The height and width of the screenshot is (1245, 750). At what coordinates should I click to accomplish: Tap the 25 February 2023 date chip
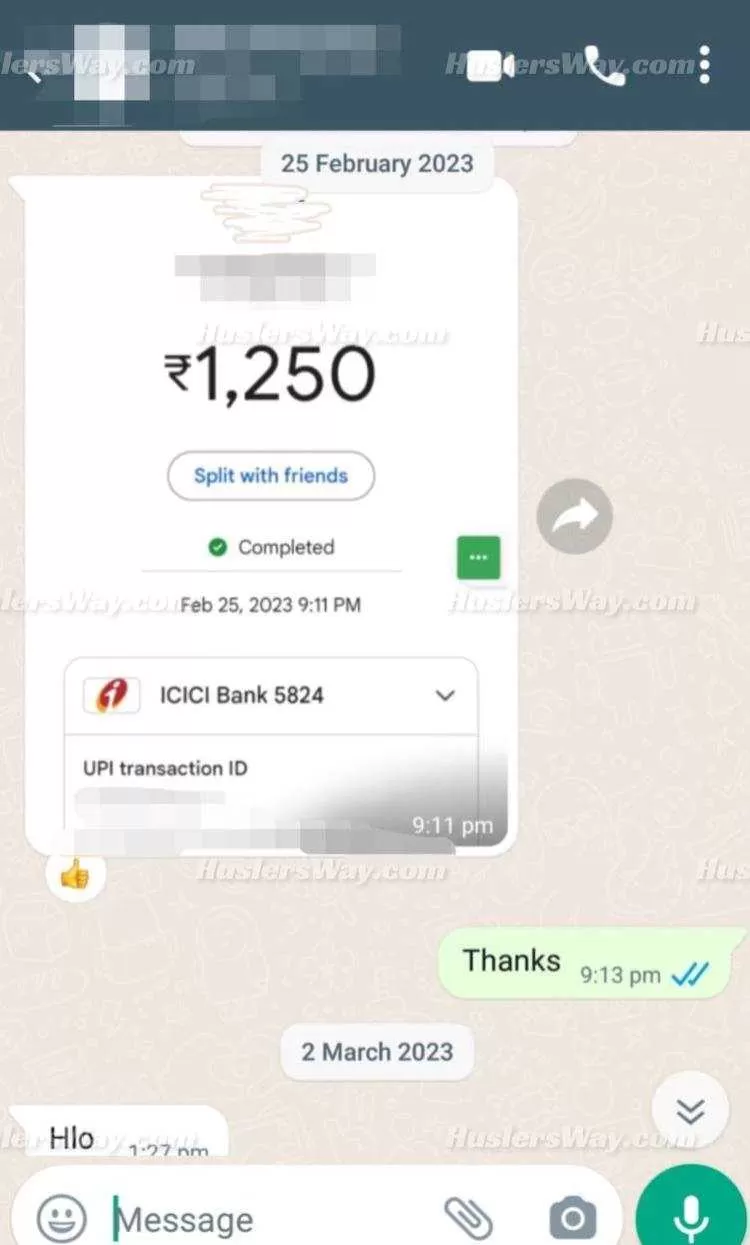pos(377,164)
